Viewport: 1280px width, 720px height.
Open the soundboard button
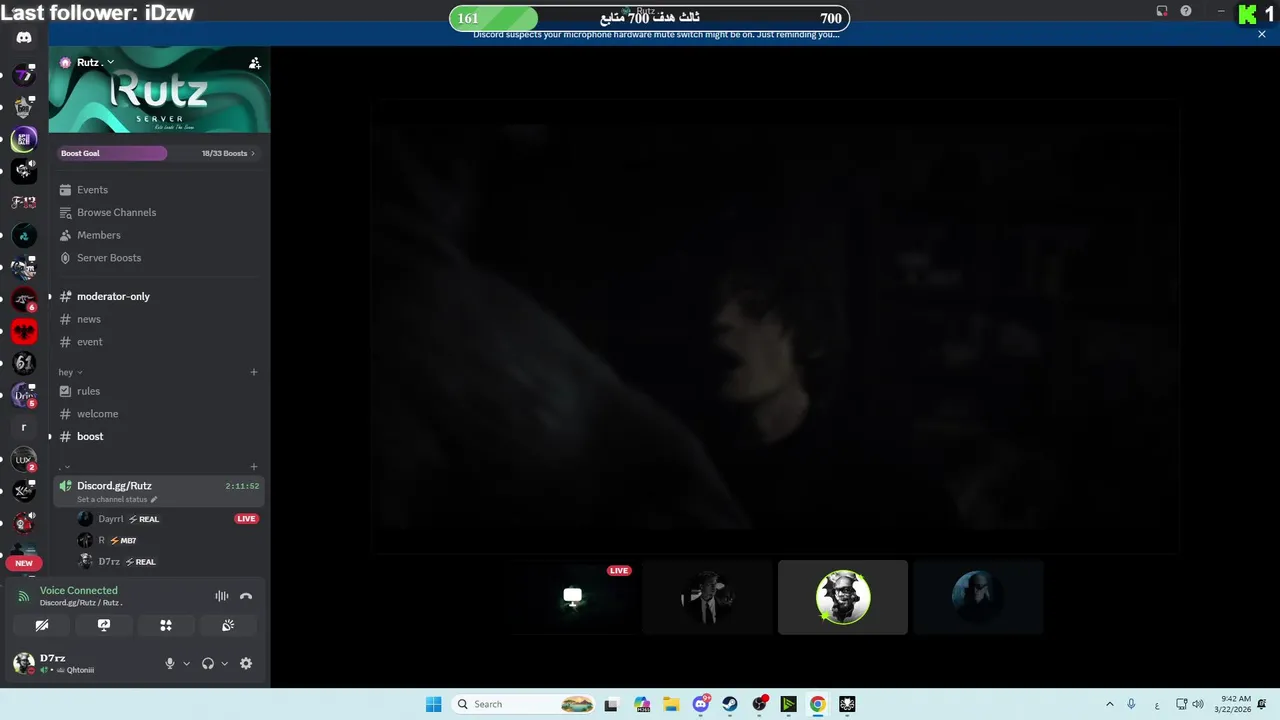228,625
